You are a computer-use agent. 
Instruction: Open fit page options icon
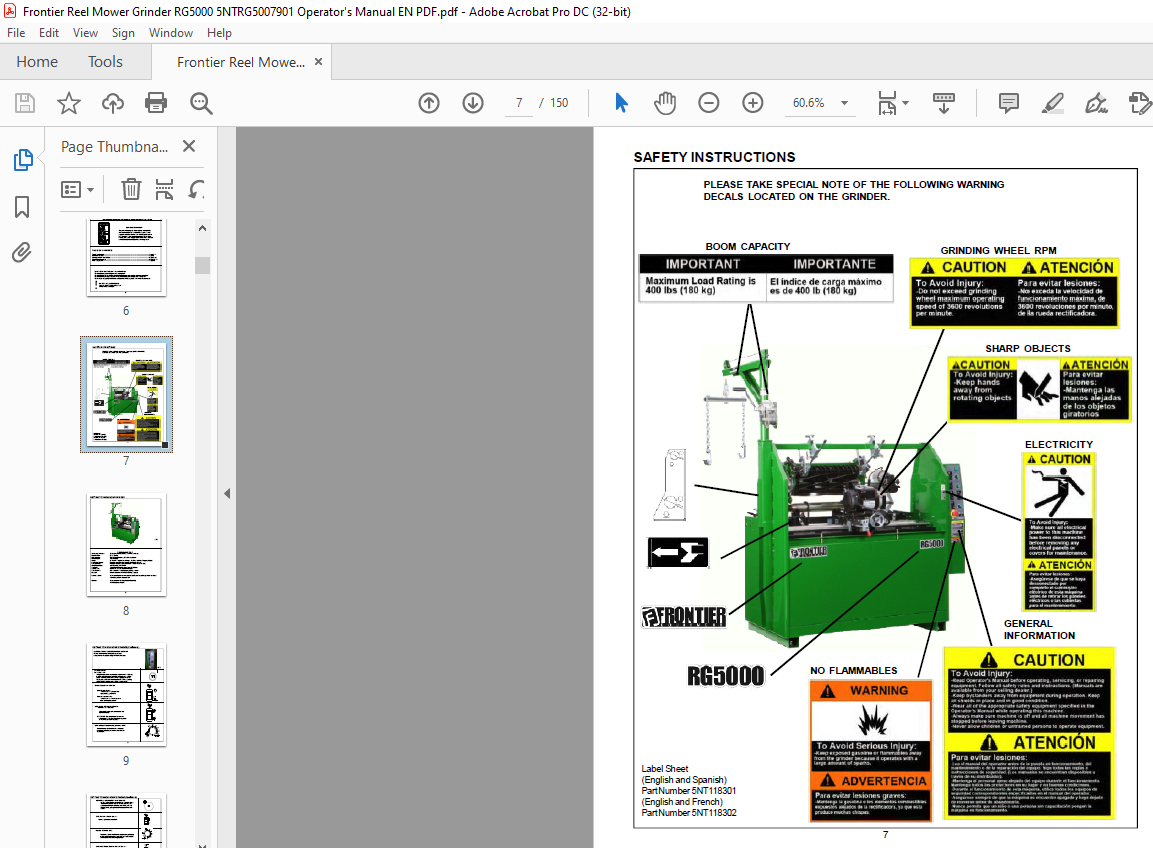tap(888, 103)
